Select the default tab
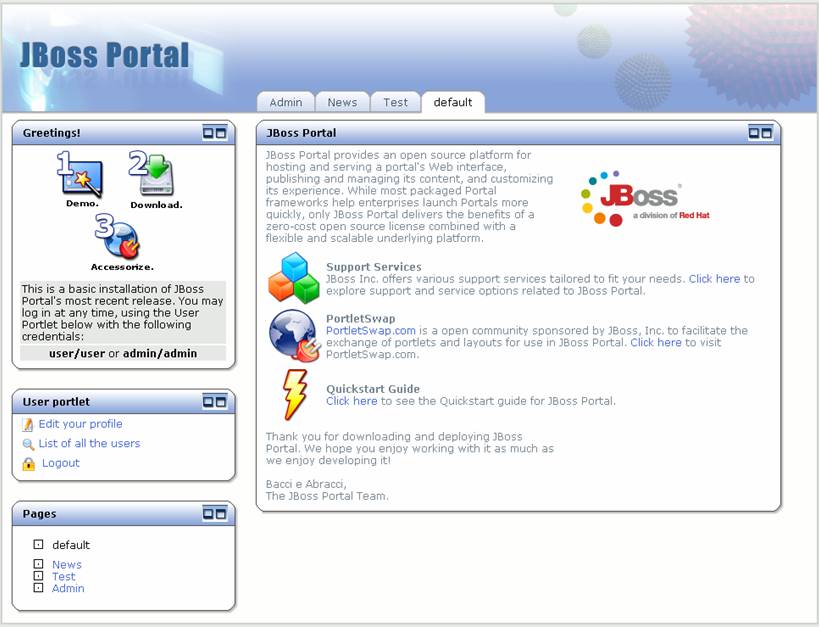This screenshot has width=819, height=627. coord(453,102)
